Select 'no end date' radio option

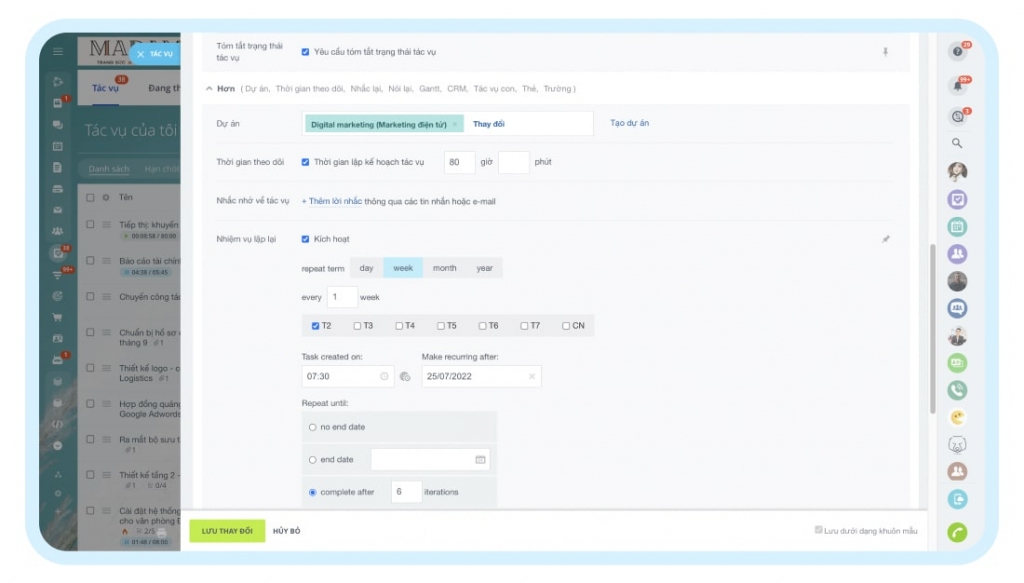(312, 427)
